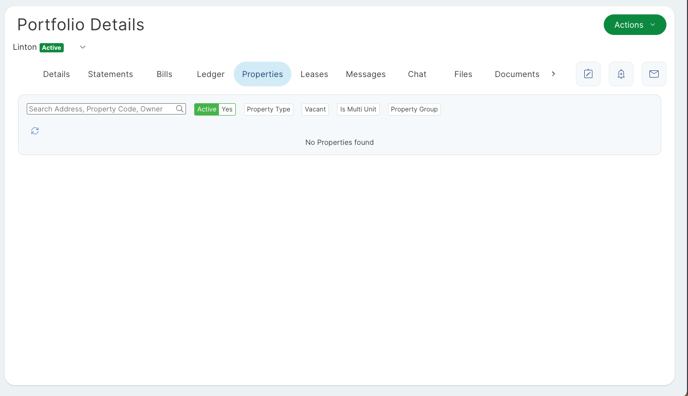Viewport: 688px width, 396px height.
Task: Show more tabs with right arrow
Action: pos(553,74)
